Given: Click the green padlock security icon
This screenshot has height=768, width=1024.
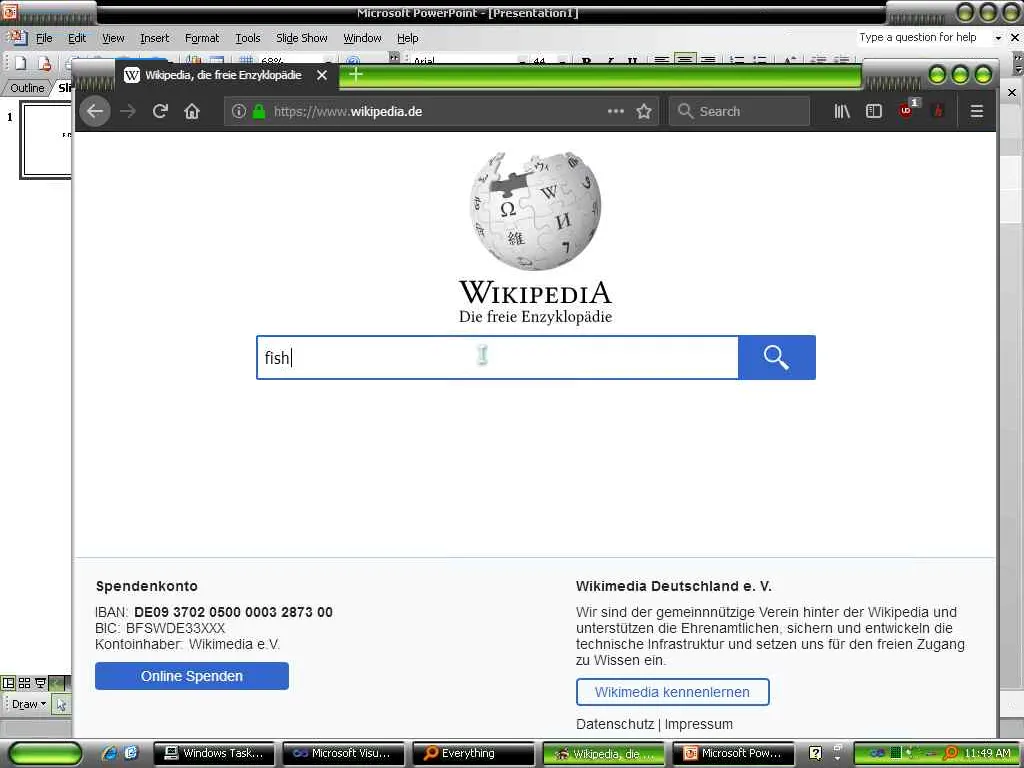Looking at the screenshot, I should (x=259, y=111).
